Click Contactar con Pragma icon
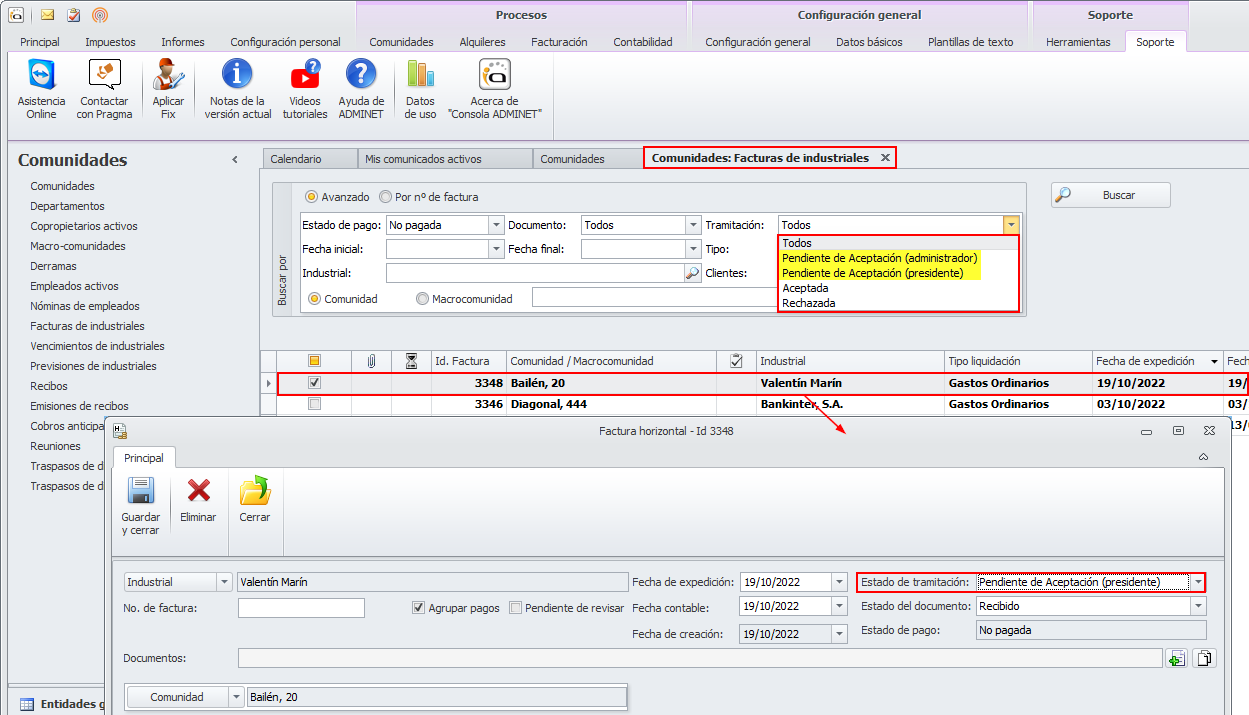The height and width of the screenshot is (715, 1249). click(x=104, y=76)
